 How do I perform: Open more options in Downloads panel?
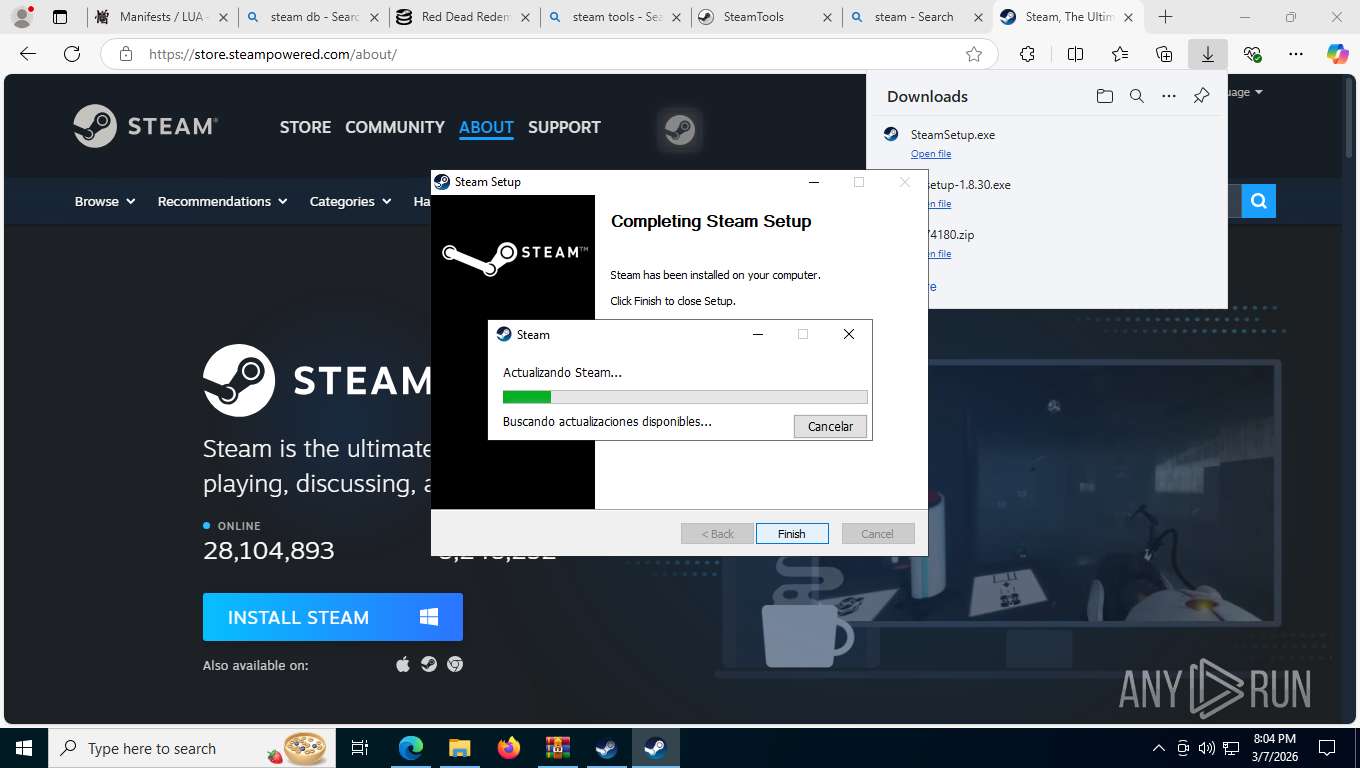point(1169,96)
